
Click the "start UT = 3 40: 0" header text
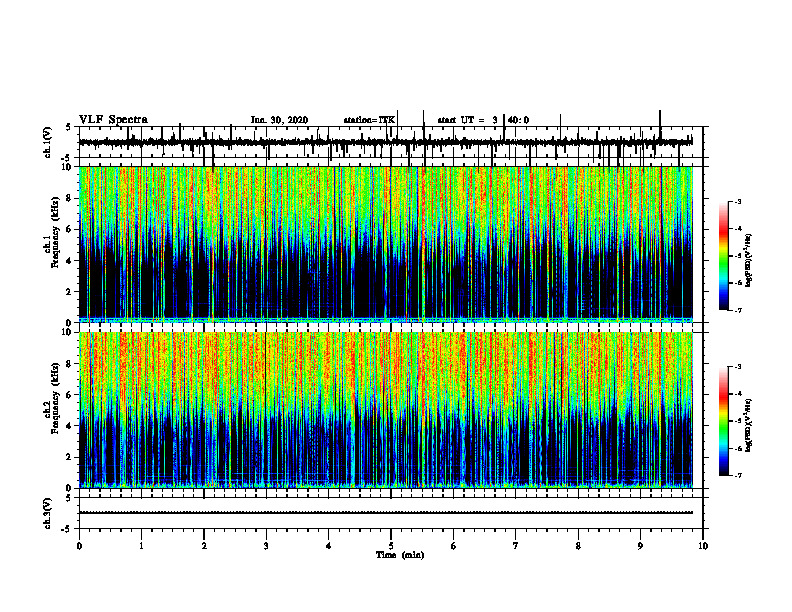click(483, 120)
